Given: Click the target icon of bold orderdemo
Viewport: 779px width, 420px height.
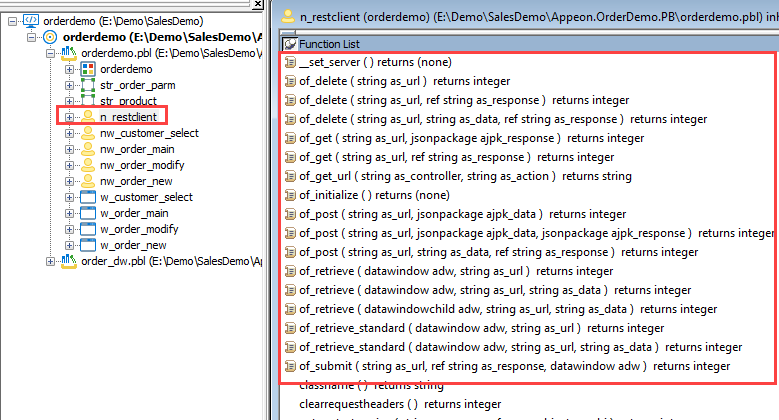Looking at the screenshot, I should pyautogui.click(x=50, y=37).
